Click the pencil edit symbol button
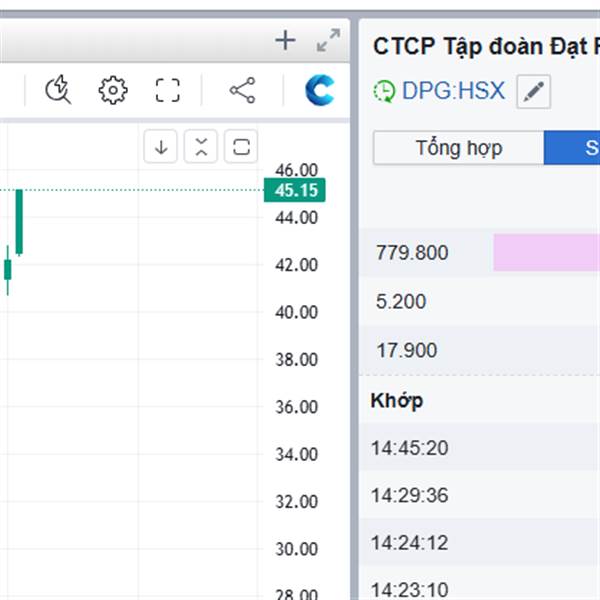Screen dimensions: 600x600 [x=534, y=92]
